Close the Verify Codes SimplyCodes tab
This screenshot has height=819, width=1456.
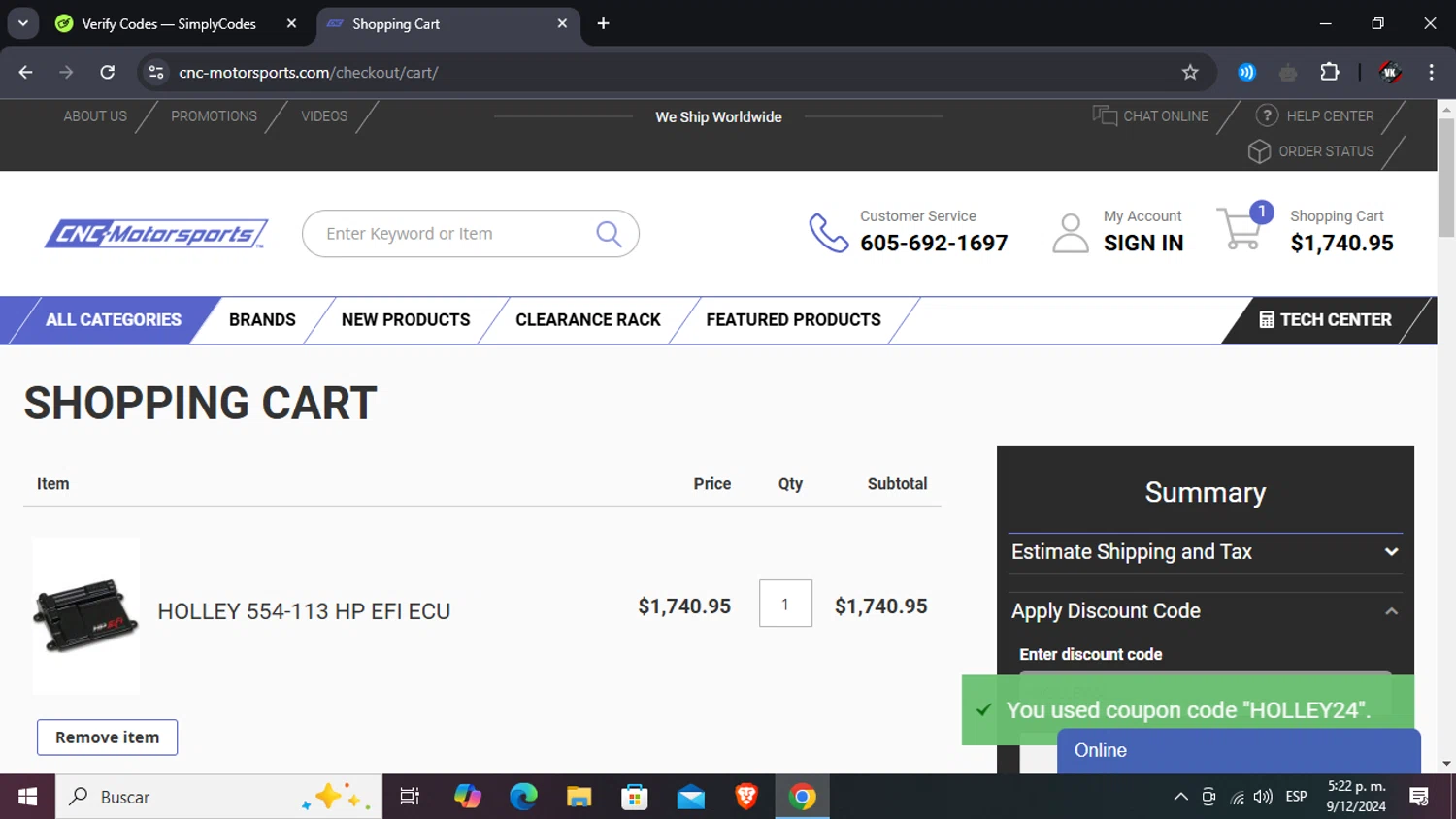pyautogui.click(x=291, y=23)
